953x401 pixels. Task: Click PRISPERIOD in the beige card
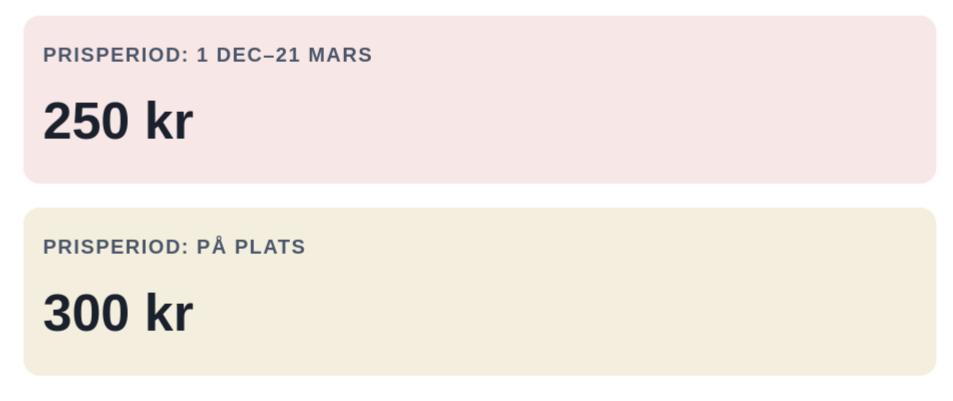tap(112, 247)
